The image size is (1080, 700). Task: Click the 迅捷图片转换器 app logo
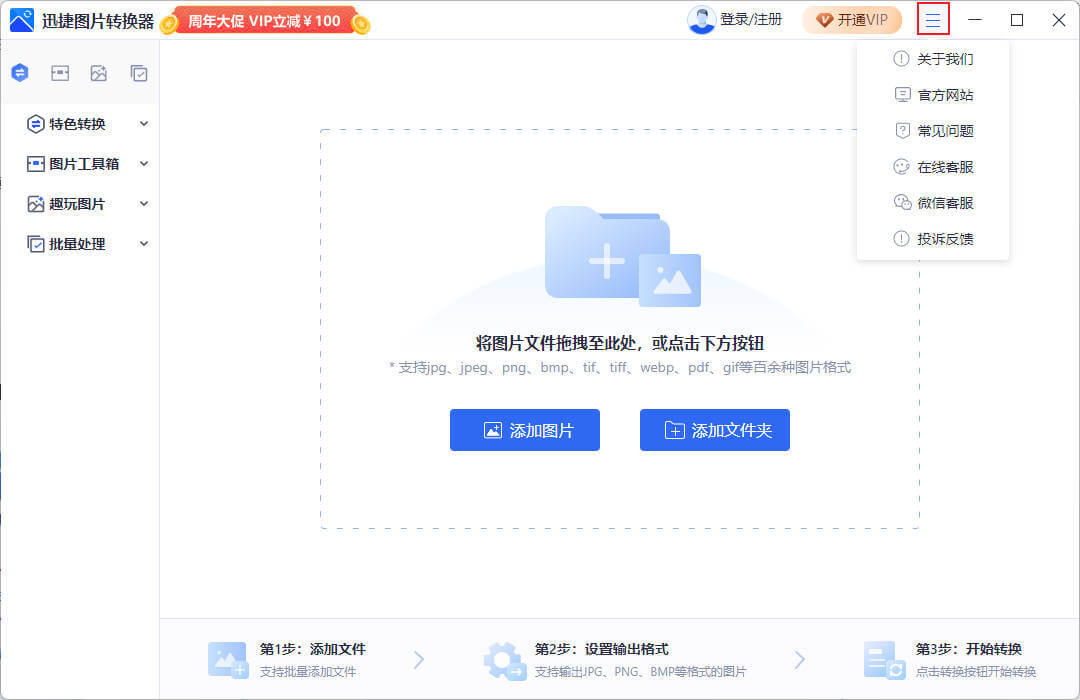22,21
